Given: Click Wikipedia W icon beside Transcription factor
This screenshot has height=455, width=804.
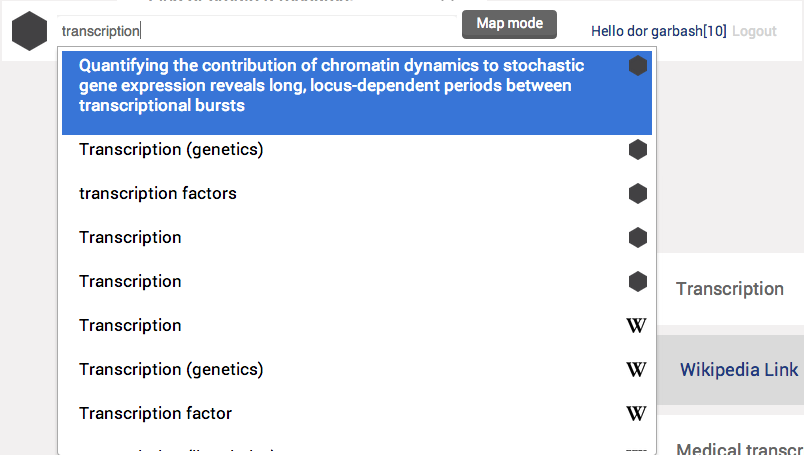Looking at the screenshot, I should [636, 413].
